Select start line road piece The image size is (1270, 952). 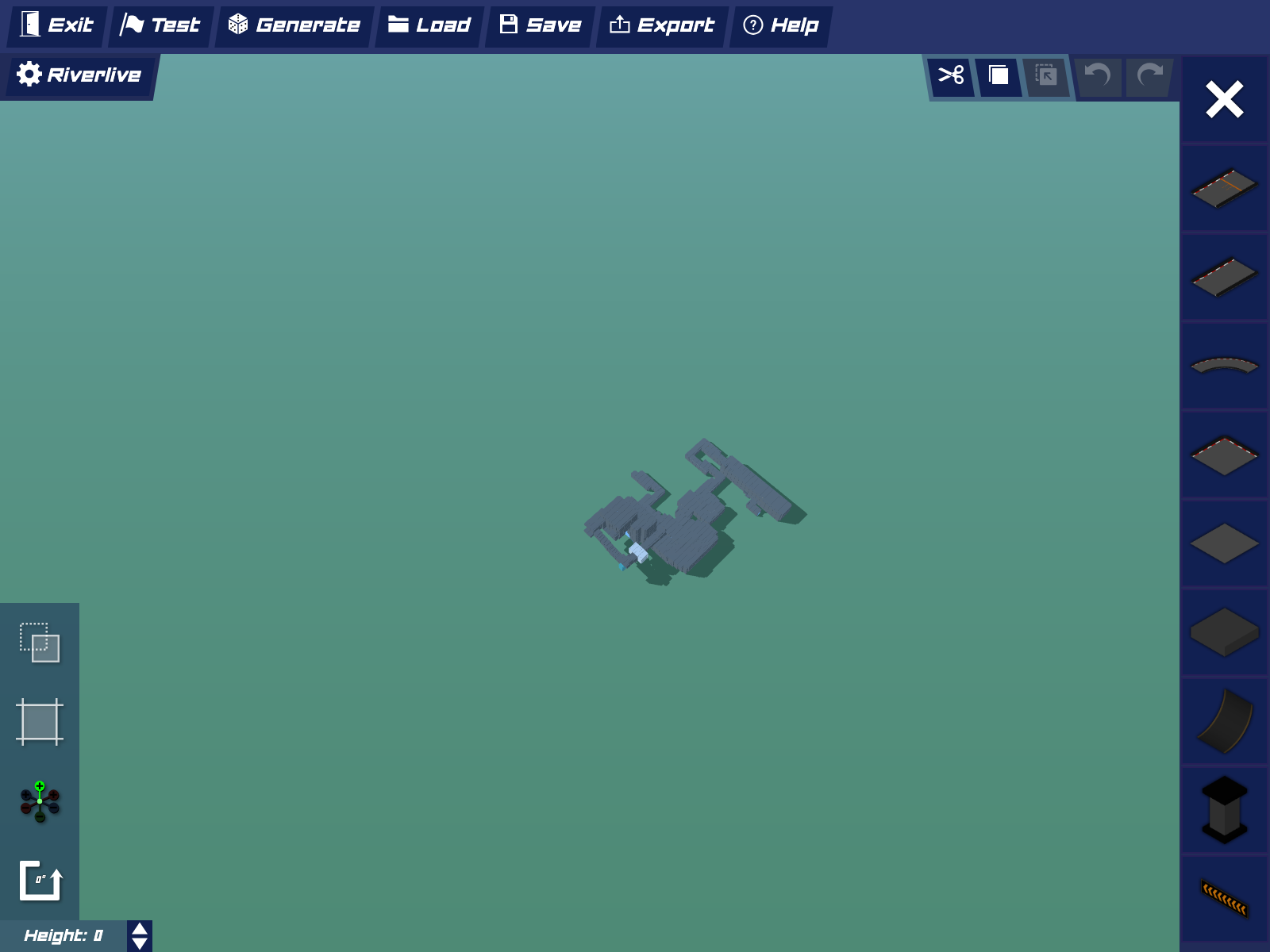click(1224, 188)
